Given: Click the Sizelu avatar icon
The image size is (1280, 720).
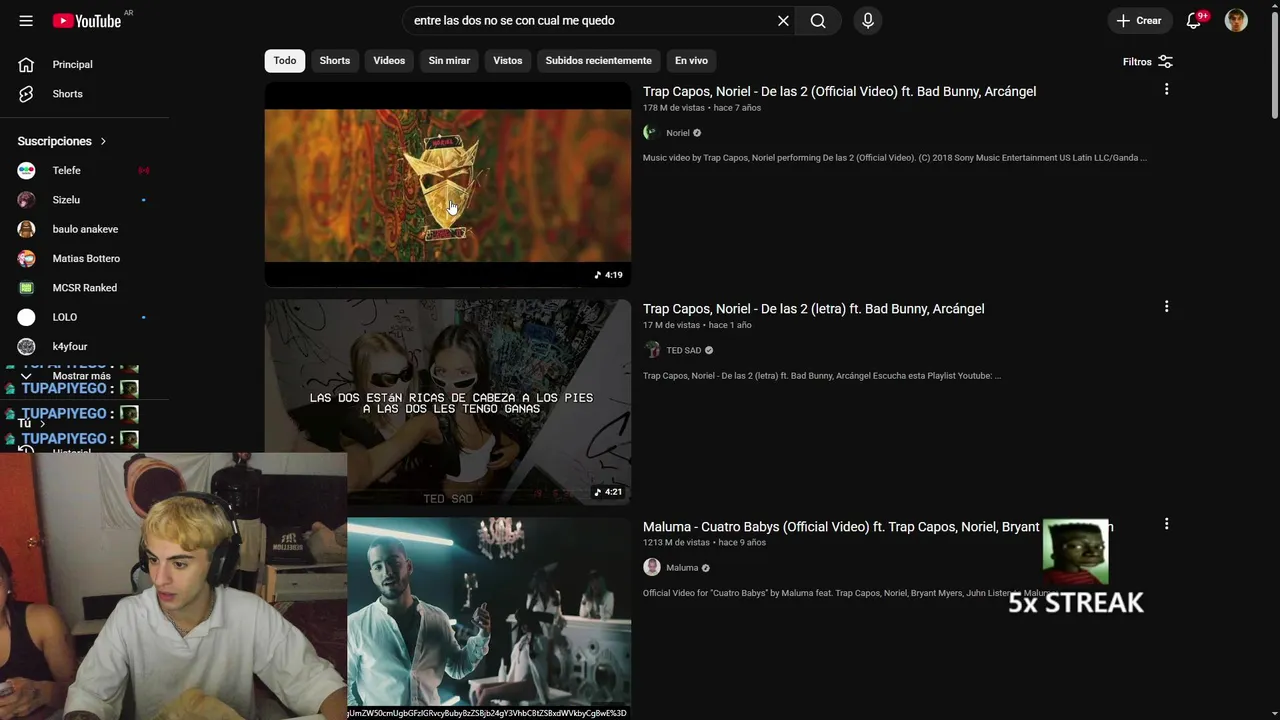Looking at the screenshot, I should (27, 200).
